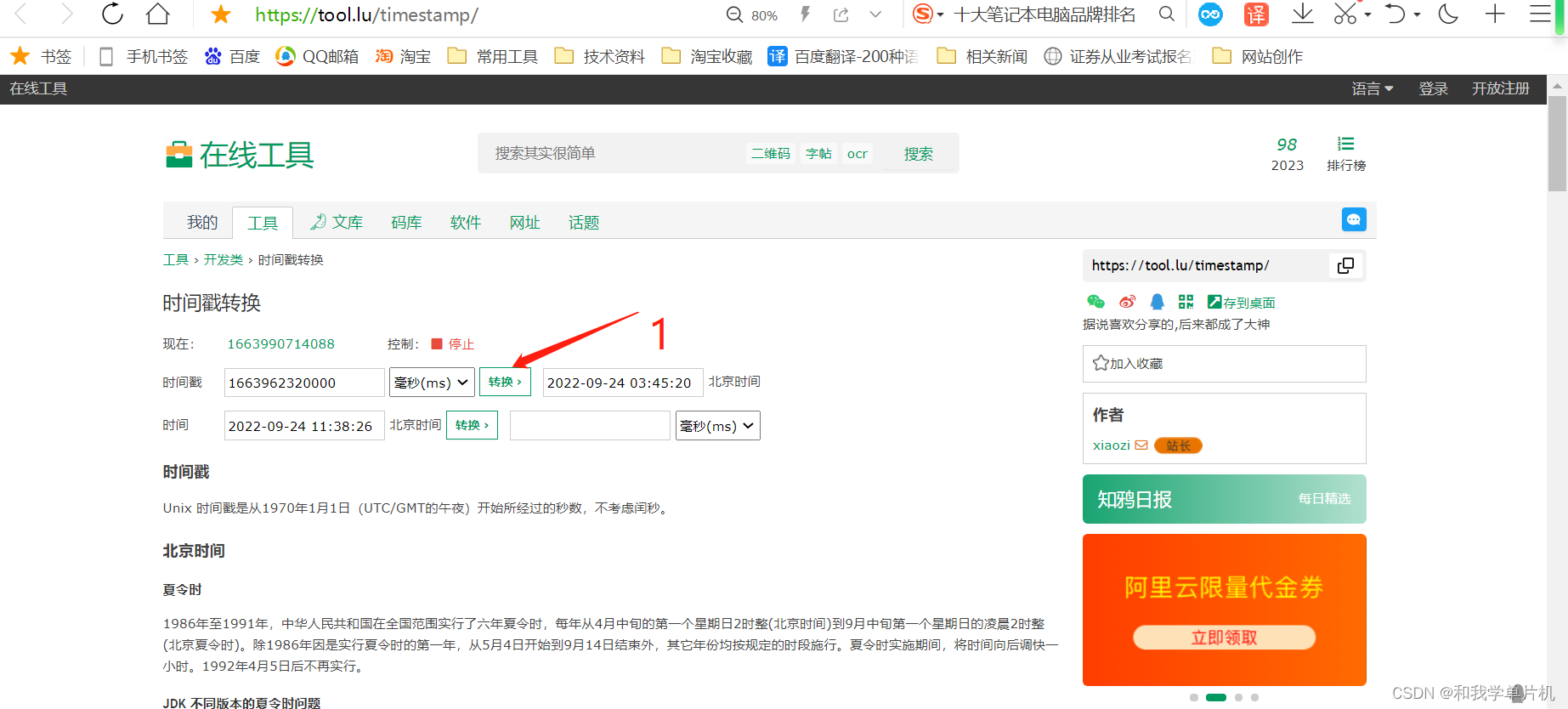Switch to the 工具 tab
The height and width of the screenshot is (709, 1568).
point(263,223)
